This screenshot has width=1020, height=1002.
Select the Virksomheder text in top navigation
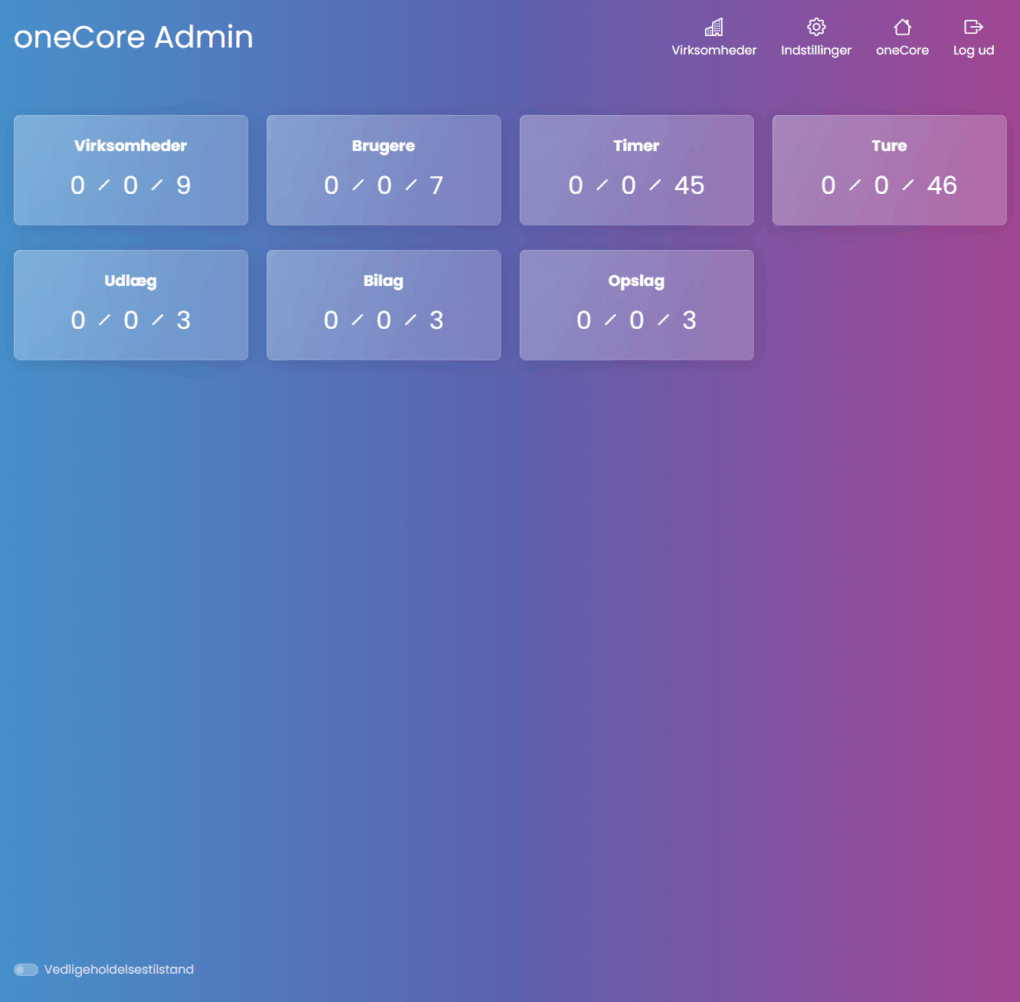pos(713,50)
